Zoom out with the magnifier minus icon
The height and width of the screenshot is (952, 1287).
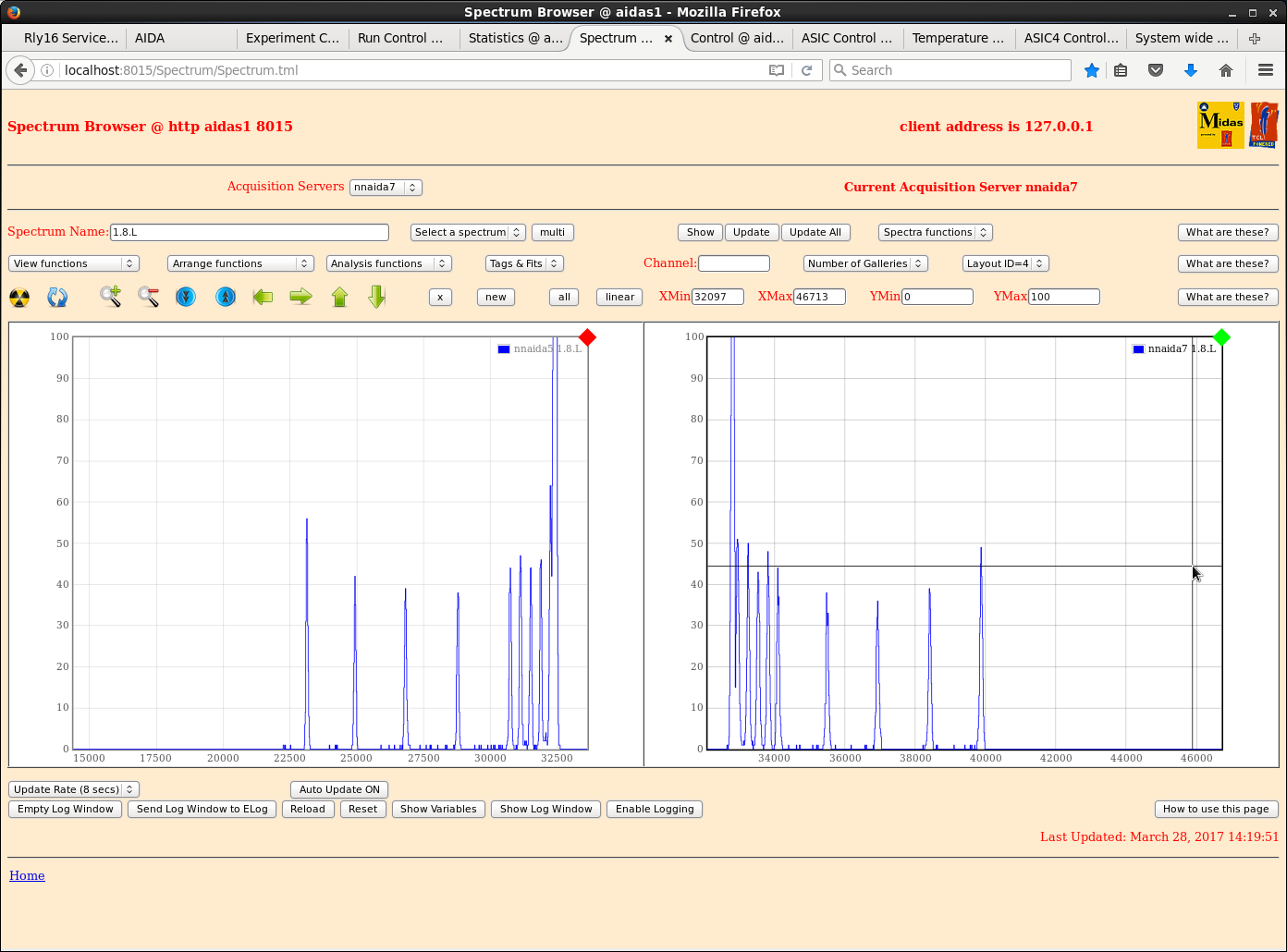(x=148, y=297)
